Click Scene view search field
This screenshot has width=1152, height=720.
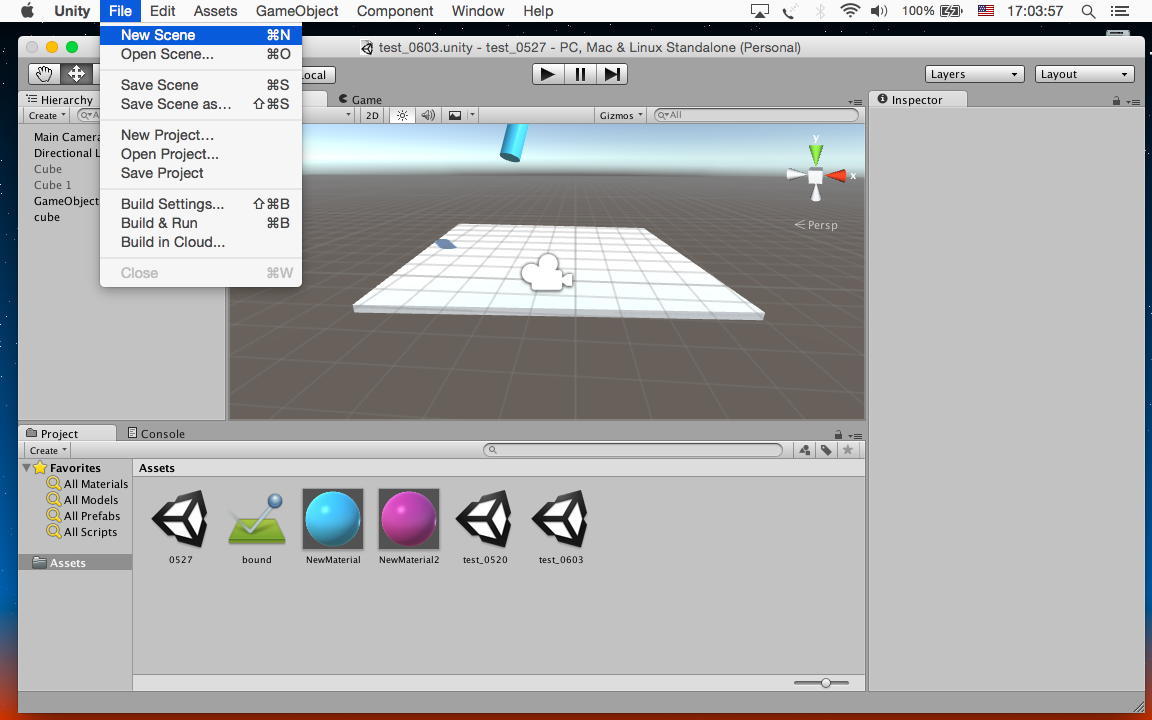coord(756,115)
